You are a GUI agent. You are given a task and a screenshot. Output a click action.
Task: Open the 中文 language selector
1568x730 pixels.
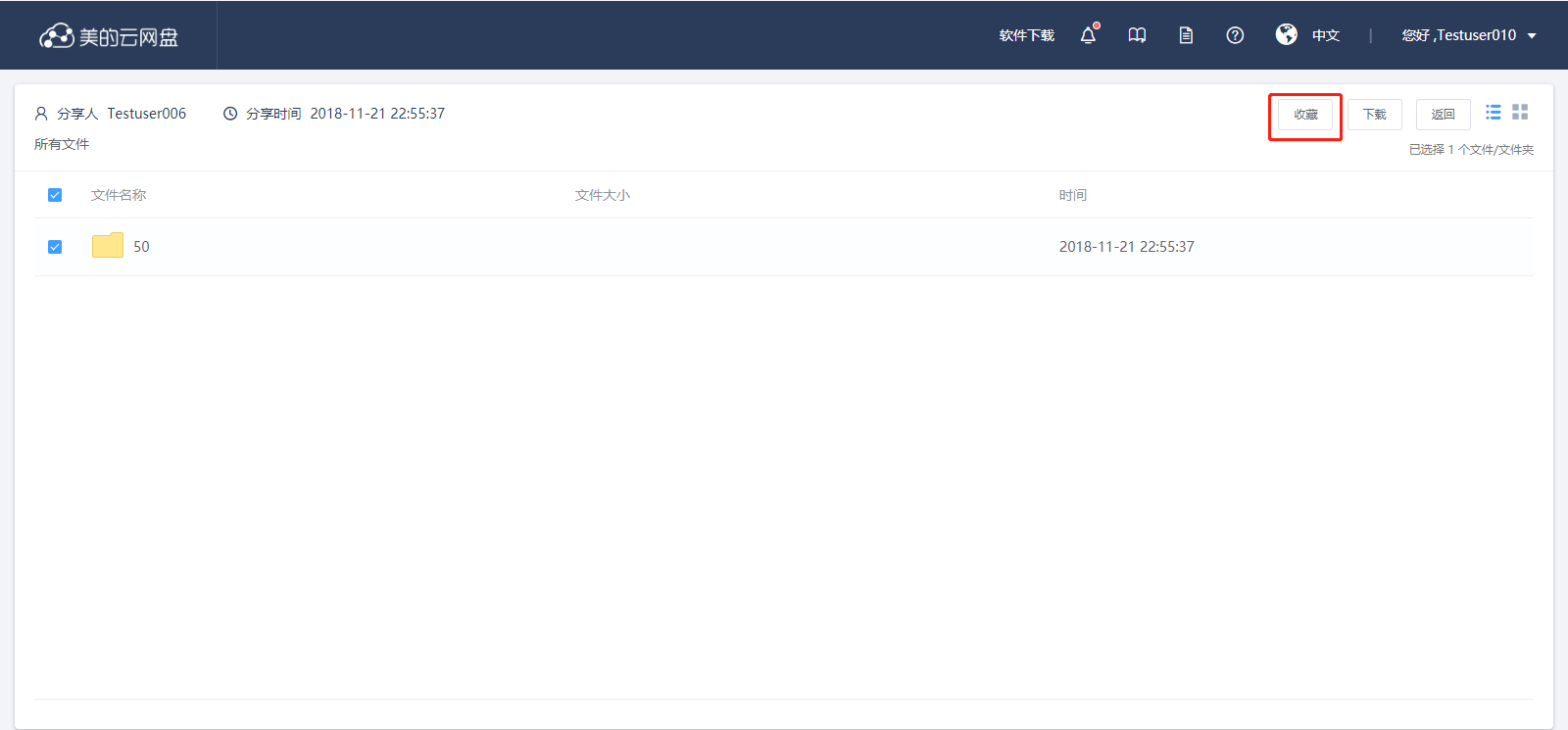(x=1326, y=35)
